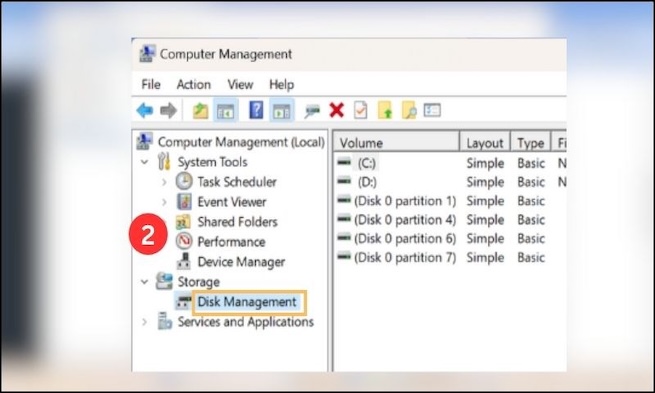This screenshot has height=393, width=655.
Task: Select Shared Folders in the tree
Action: tap(237, 222)
